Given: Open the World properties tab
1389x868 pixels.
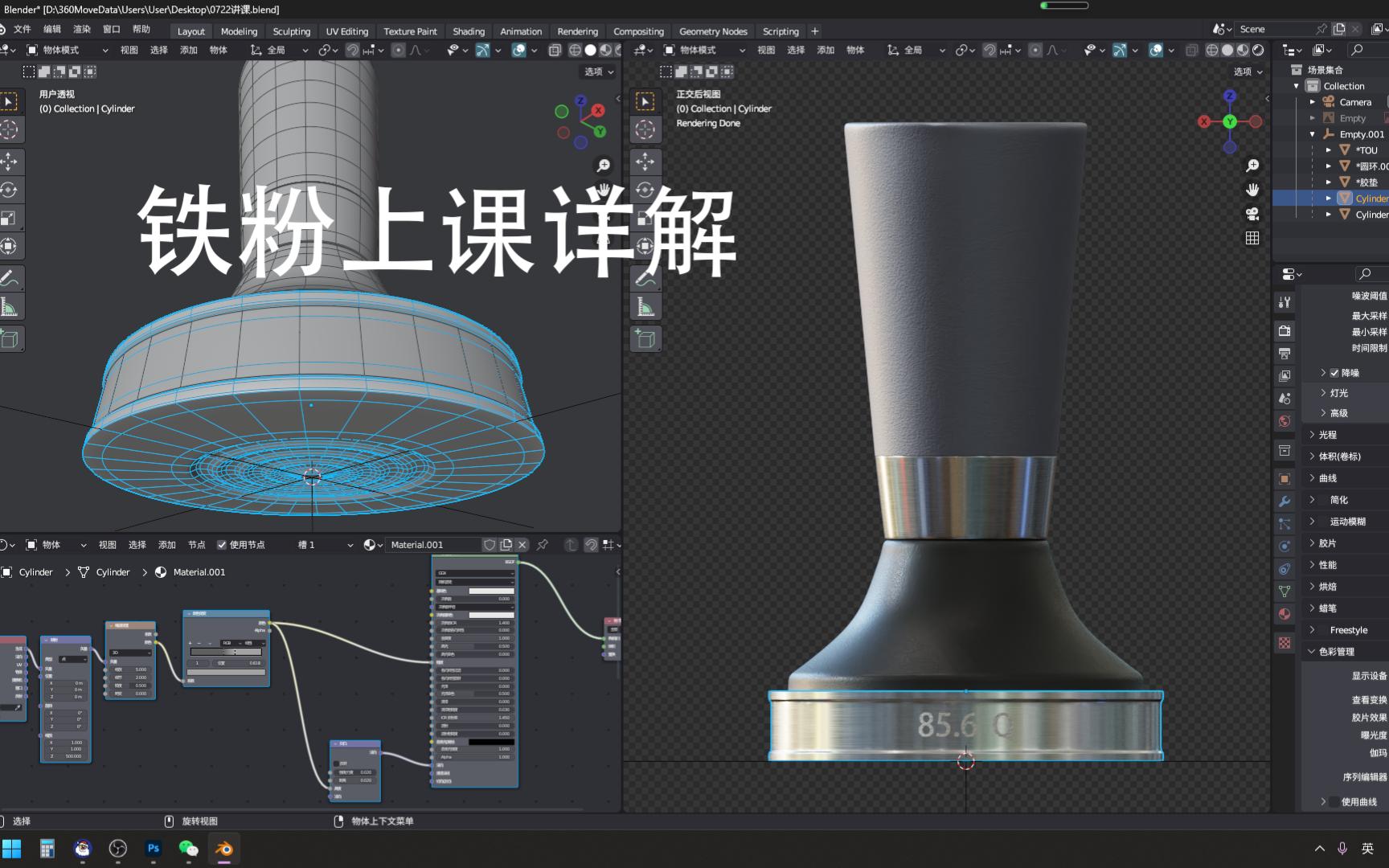Looking at the screenshot, I should tap(1285, 421).
